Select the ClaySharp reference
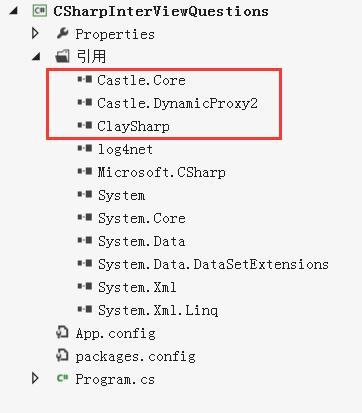Image resolution: width=362 pixels, height=413 pixels. (x=133, y=126)
